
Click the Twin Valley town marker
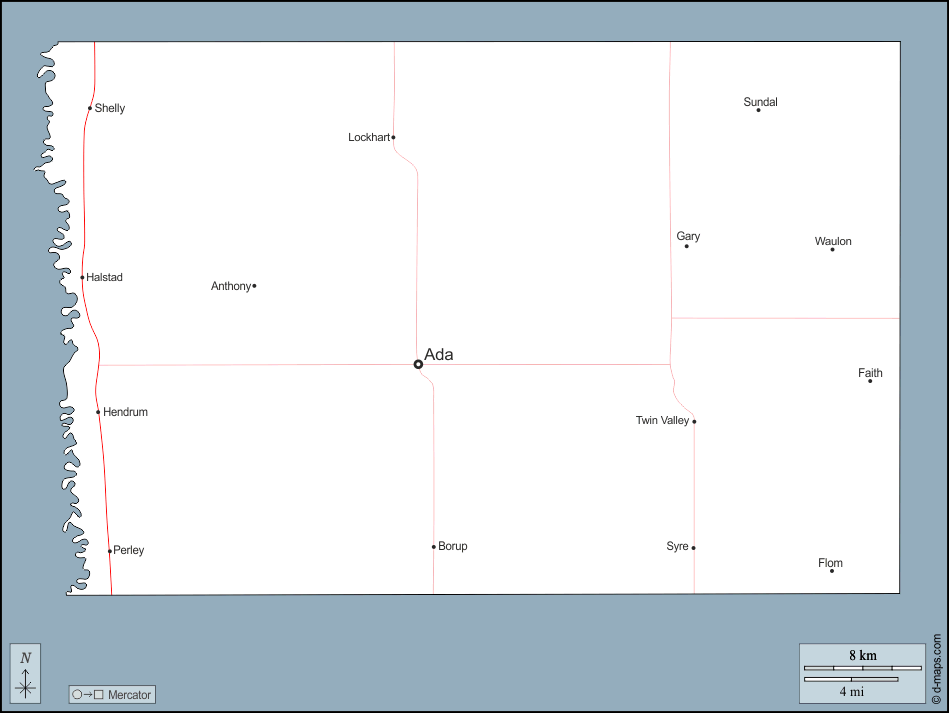[x=694, y=421]
